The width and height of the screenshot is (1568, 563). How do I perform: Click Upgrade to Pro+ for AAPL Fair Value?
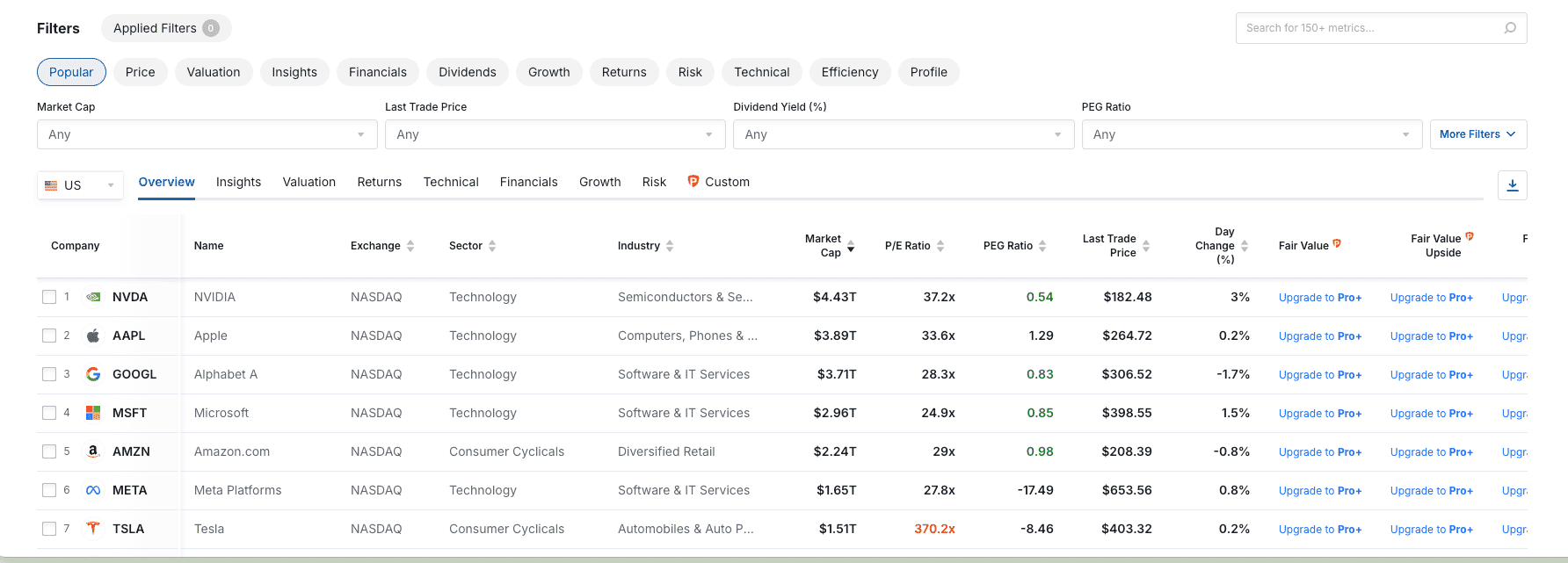[1319, 336]
